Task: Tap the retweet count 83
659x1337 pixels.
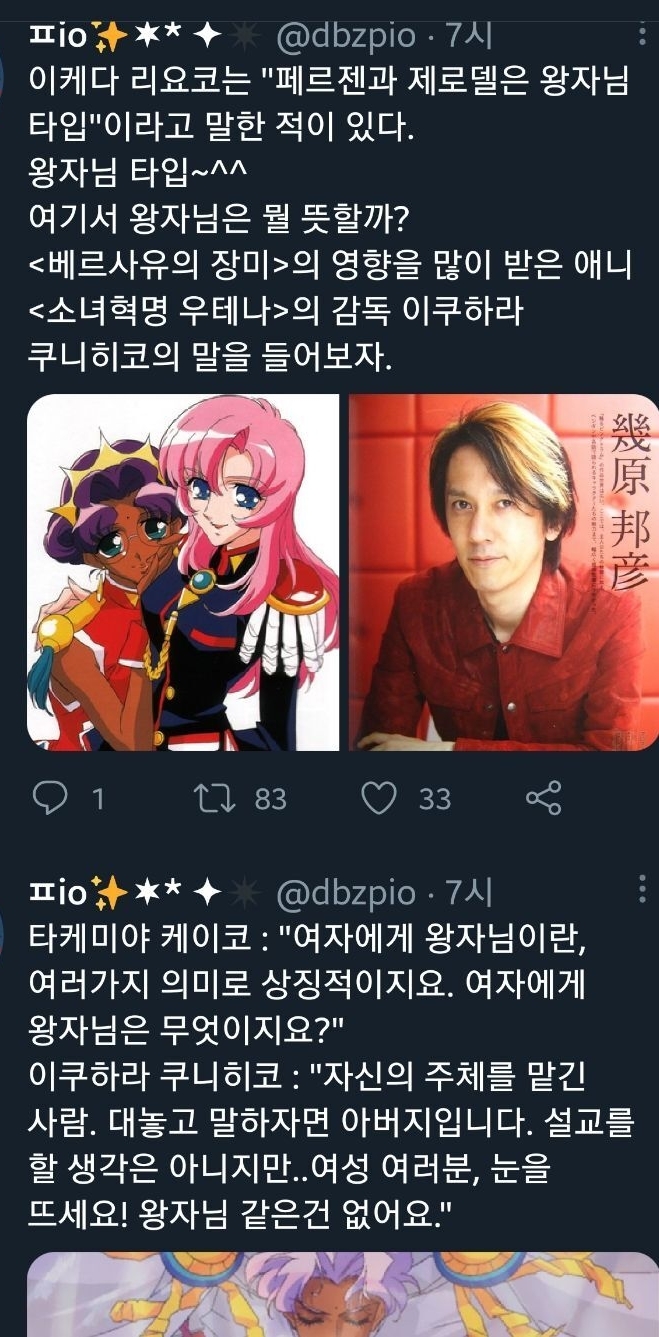Action: click(x=271, y=799)
